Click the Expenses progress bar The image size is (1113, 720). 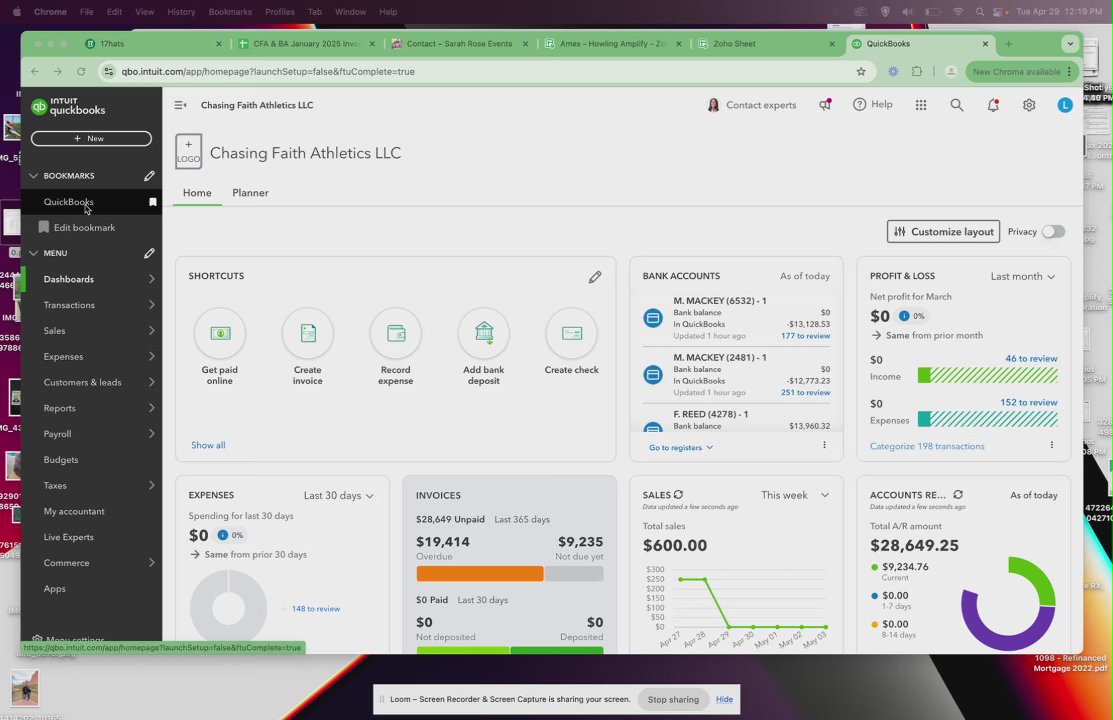click(987, 420)
